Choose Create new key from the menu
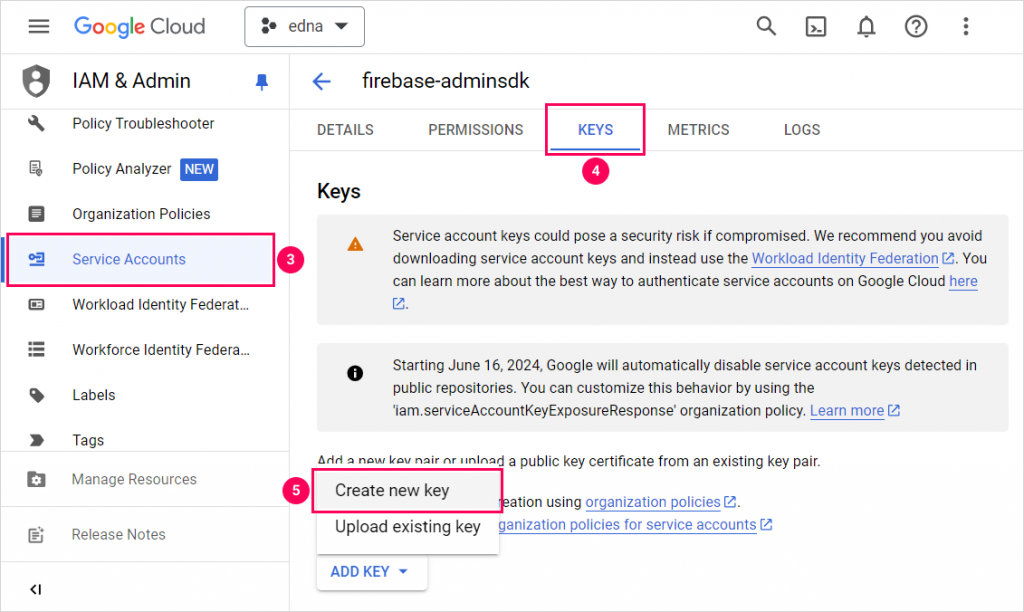The width and height of the screenshot is (1024, 612). (x=408, y=491)
